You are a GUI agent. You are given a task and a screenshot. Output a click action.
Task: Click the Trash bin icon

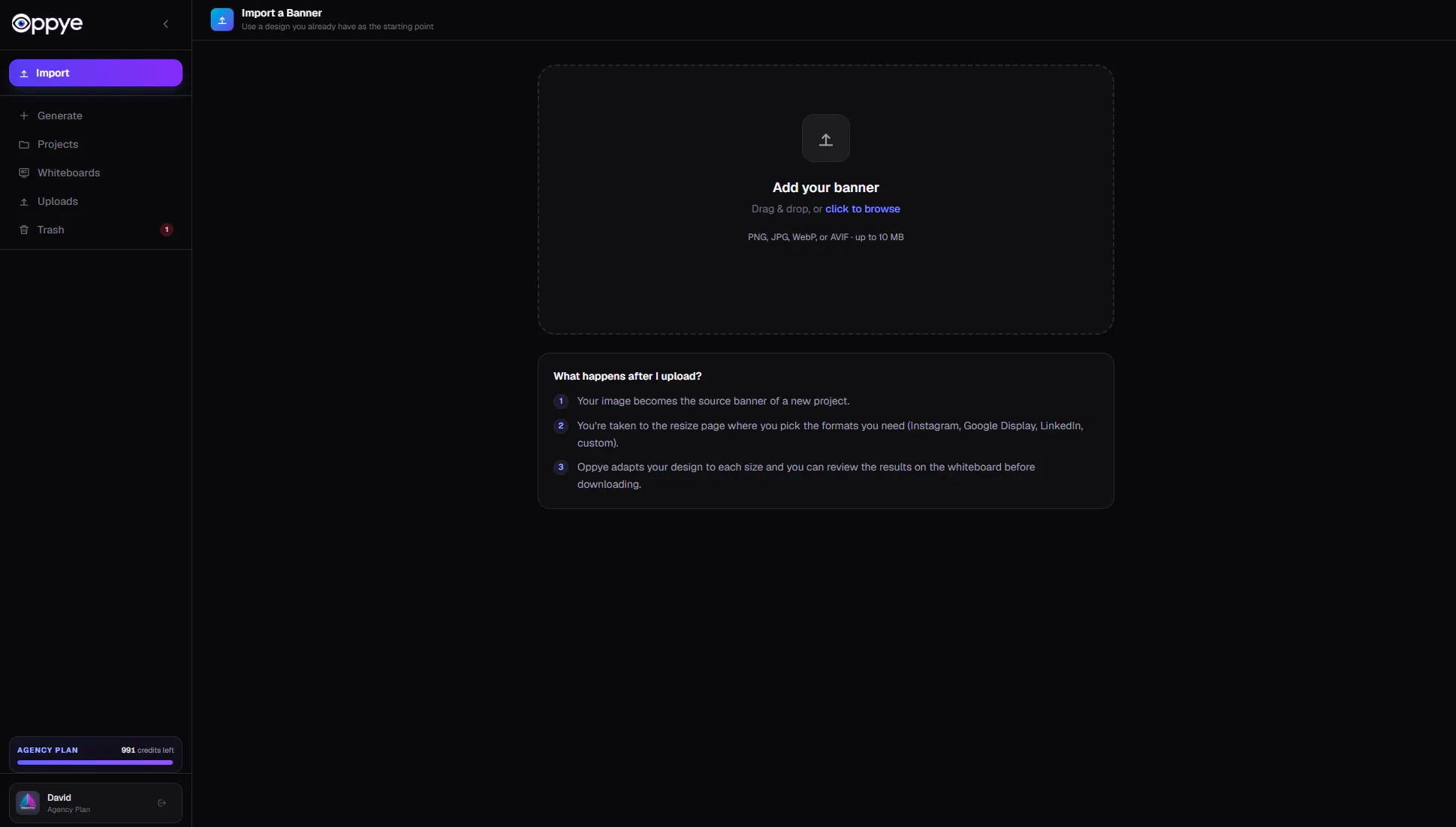pyautogui.click(x=24, y=230)
